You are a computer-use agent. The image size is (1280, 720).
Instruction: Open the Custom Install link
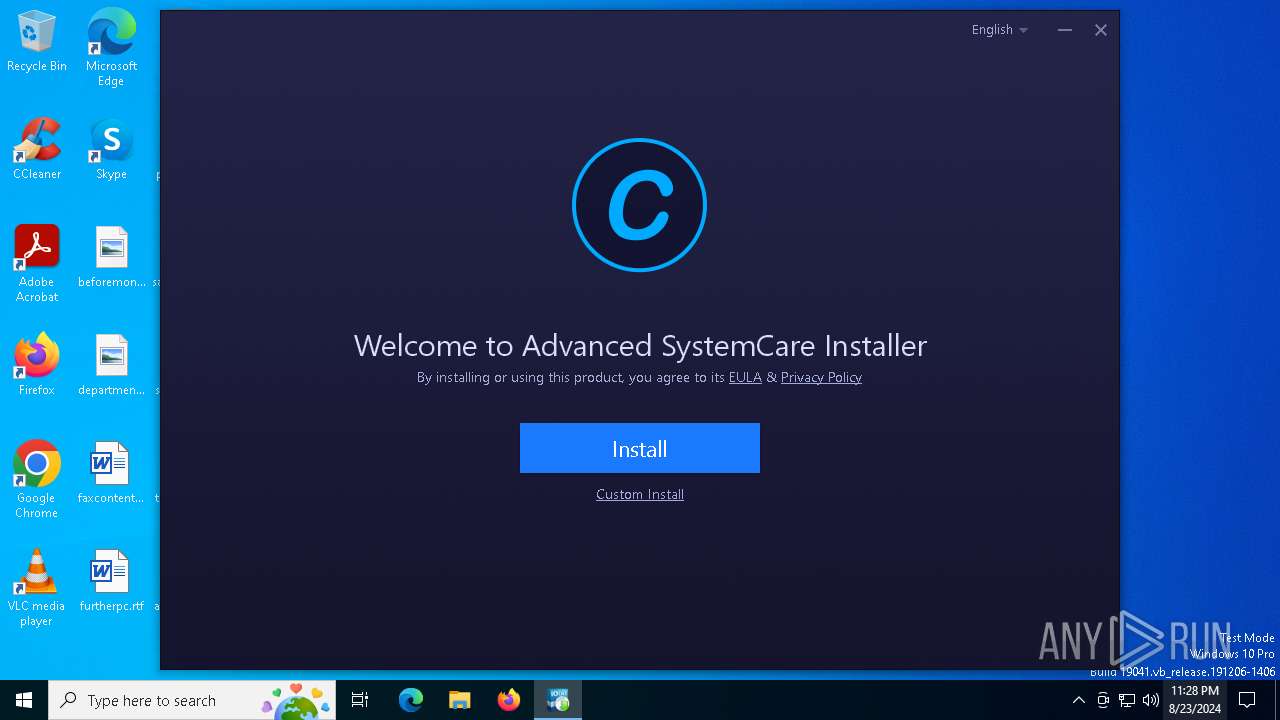click(x=640, y=494)
